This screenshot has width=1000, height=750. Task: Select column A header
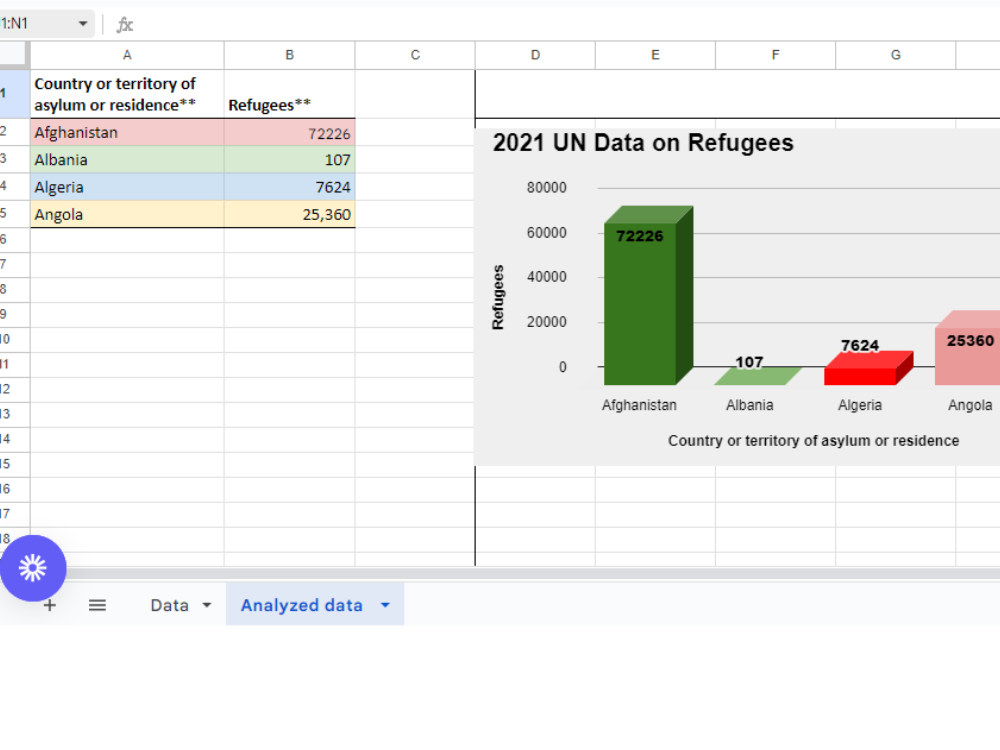coord(127,55)
